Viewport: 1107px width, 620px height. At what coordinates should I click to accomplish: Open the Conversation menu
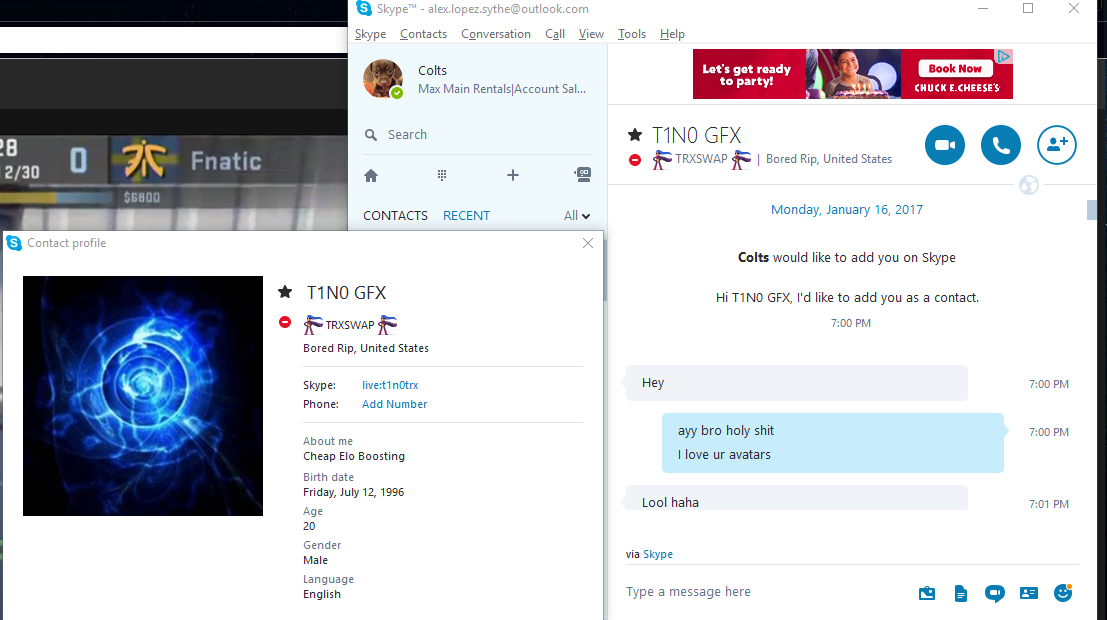[x=496, y=34]
